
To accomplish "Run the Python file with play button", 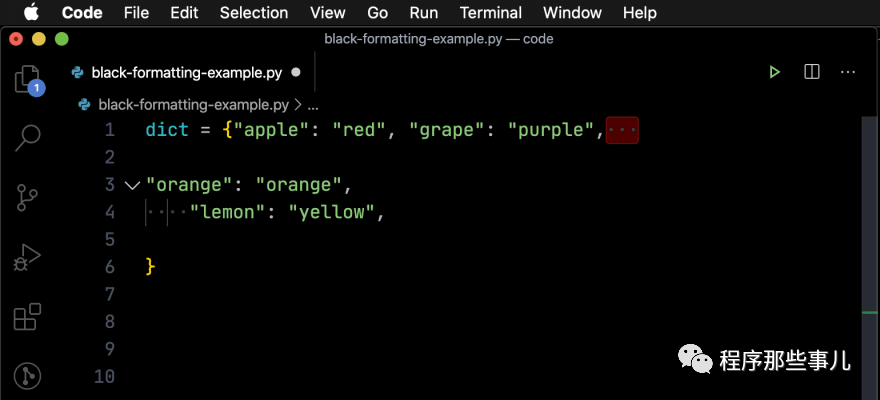I will [x=774, y=72].
